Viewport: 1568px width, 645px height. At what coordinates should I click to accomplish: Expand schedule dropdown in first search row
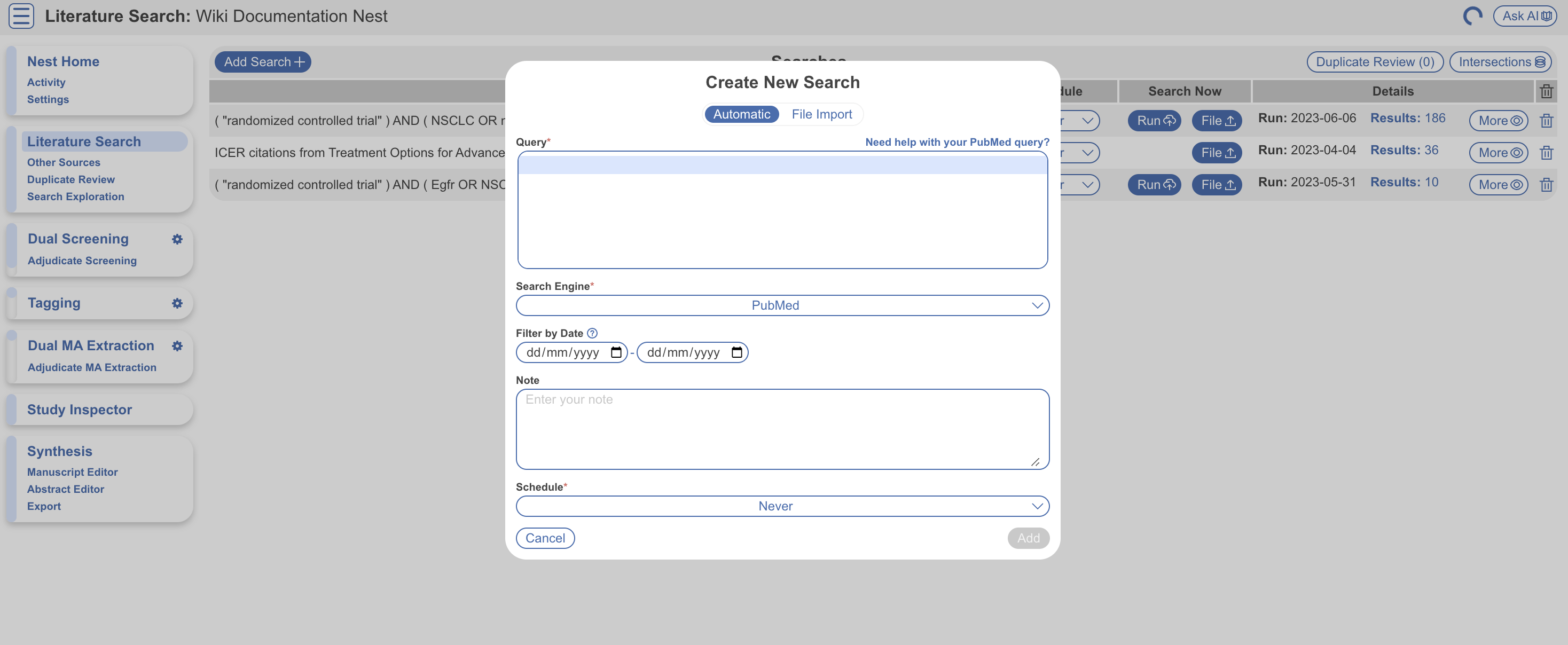click(1086, 121)
